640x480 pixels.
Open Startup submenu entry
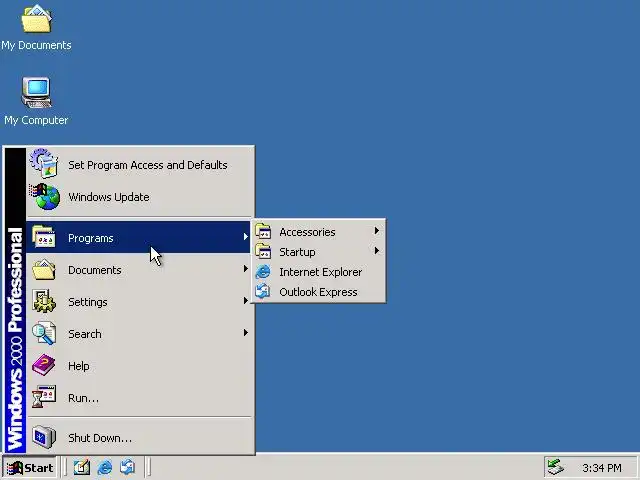tap(318, 252)
